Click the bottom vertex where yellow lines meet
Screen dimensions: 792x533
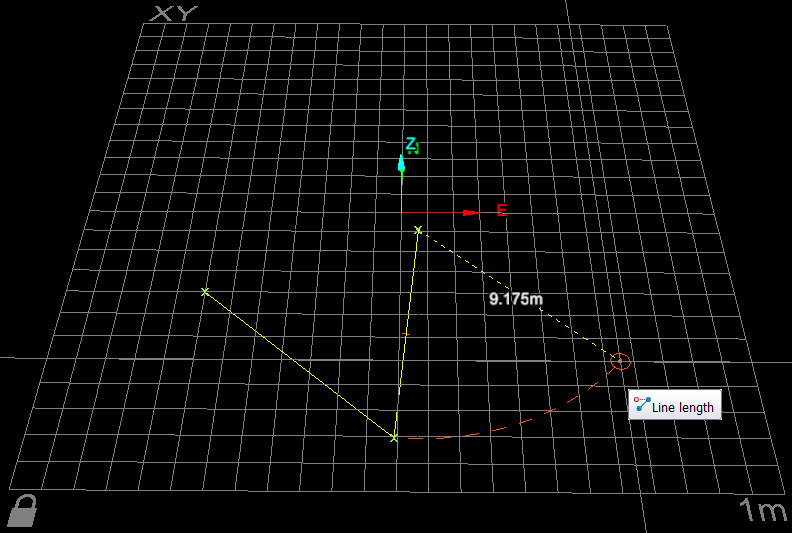[x=394, y=438]
